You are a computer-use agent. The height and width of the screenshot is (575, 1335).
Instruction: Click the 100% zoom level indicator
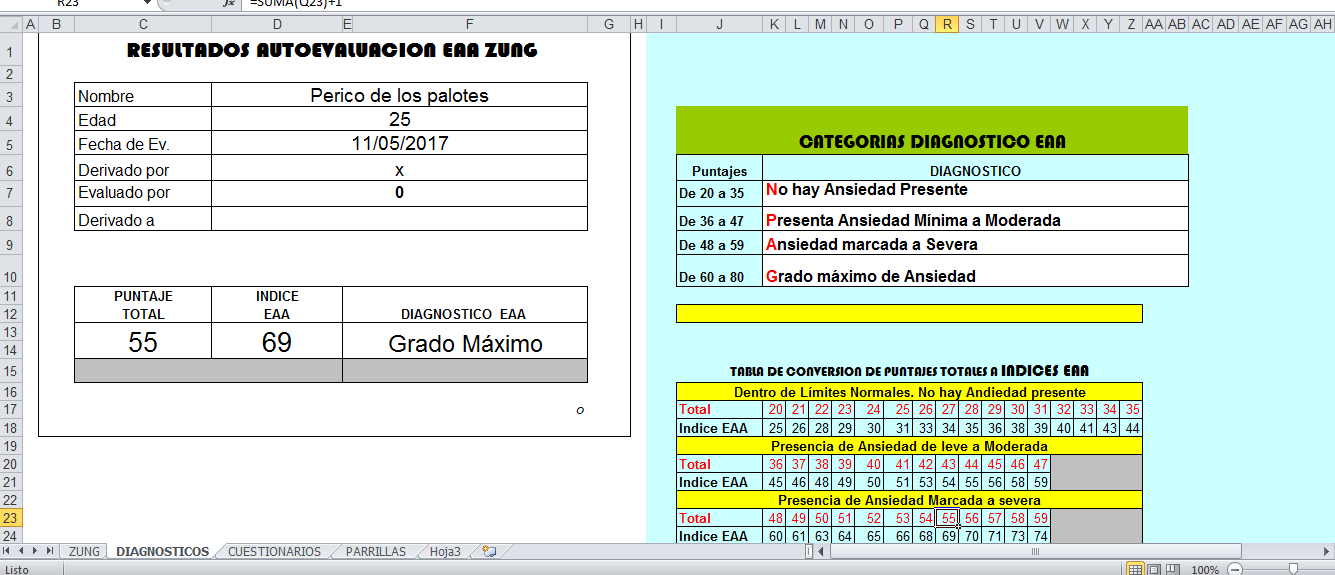[x=1205, y=569]
